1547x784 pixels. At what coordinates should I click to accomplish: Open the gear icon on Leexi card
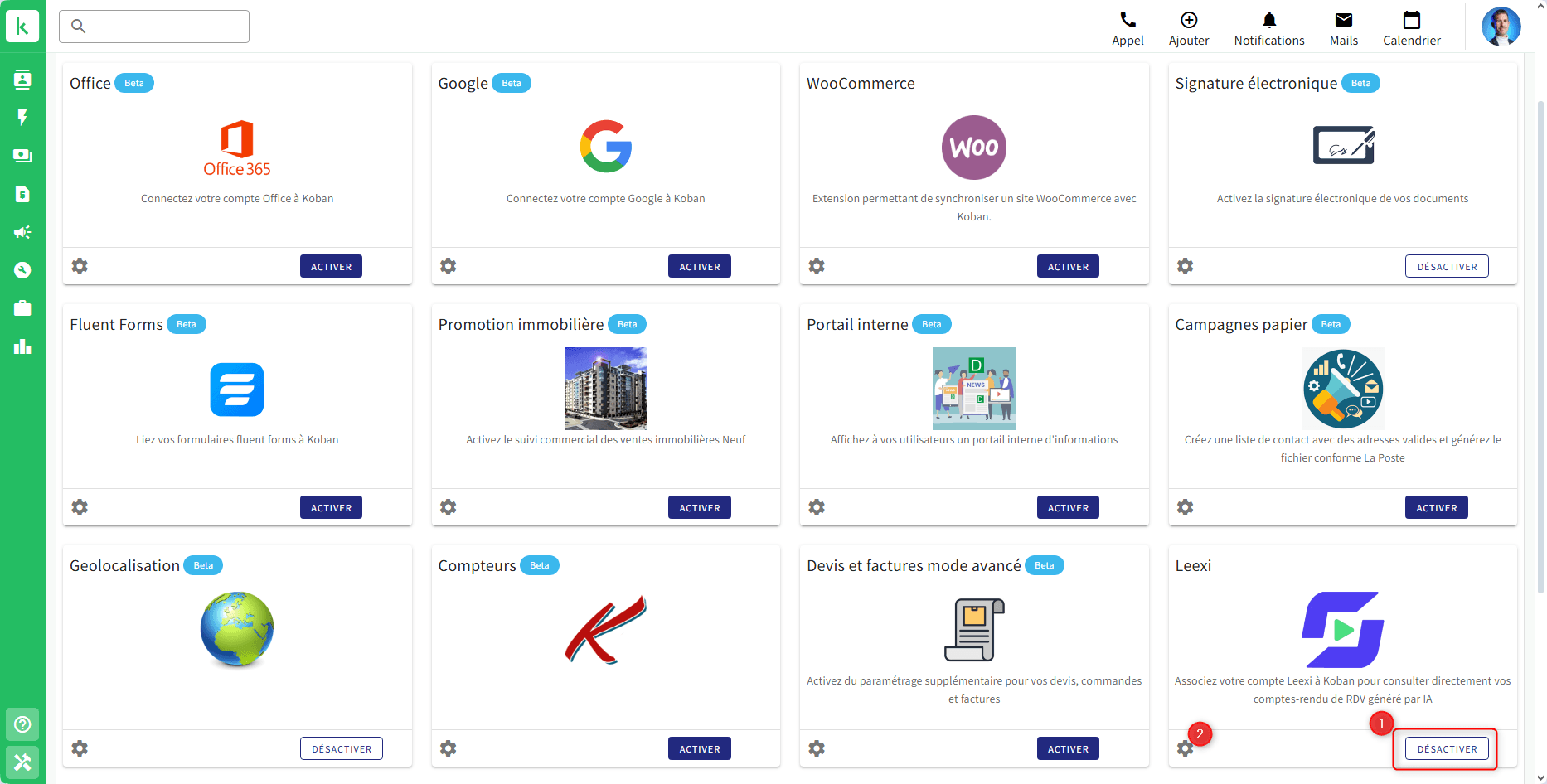click(1185, 748)
